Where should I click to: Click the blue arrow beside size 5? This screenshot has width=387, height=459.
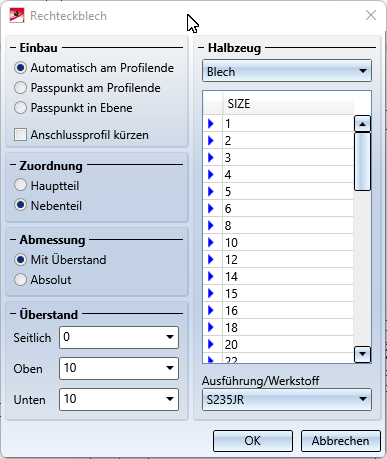[x=211, y=191]
